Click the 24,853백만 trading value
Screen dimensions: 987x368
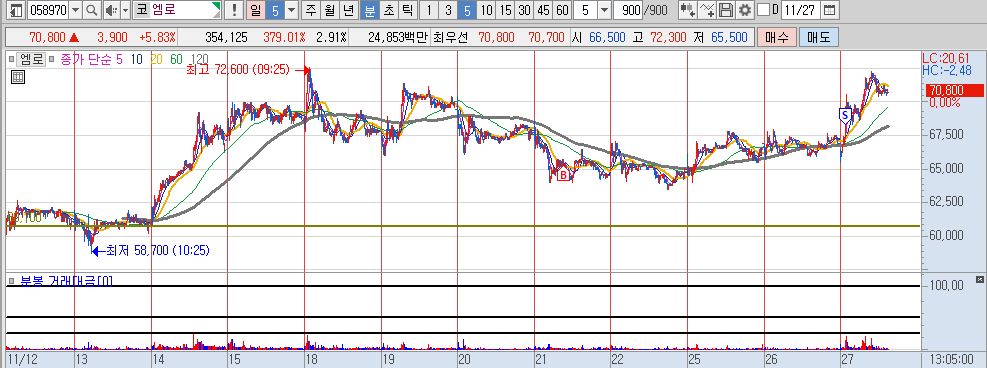click(397, 37)
